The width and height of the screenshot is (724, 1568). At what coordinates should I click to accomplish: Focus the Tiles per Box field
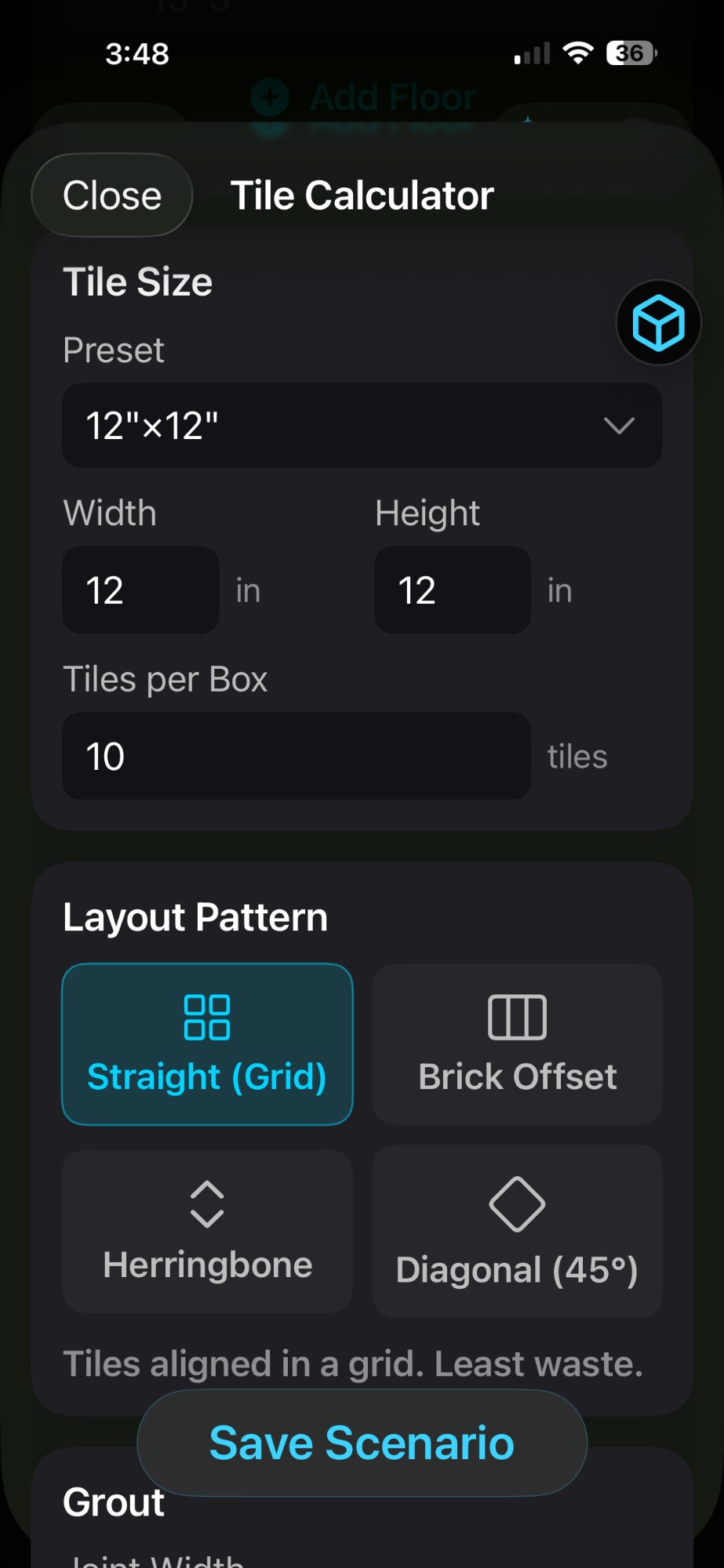pos(296,757)
